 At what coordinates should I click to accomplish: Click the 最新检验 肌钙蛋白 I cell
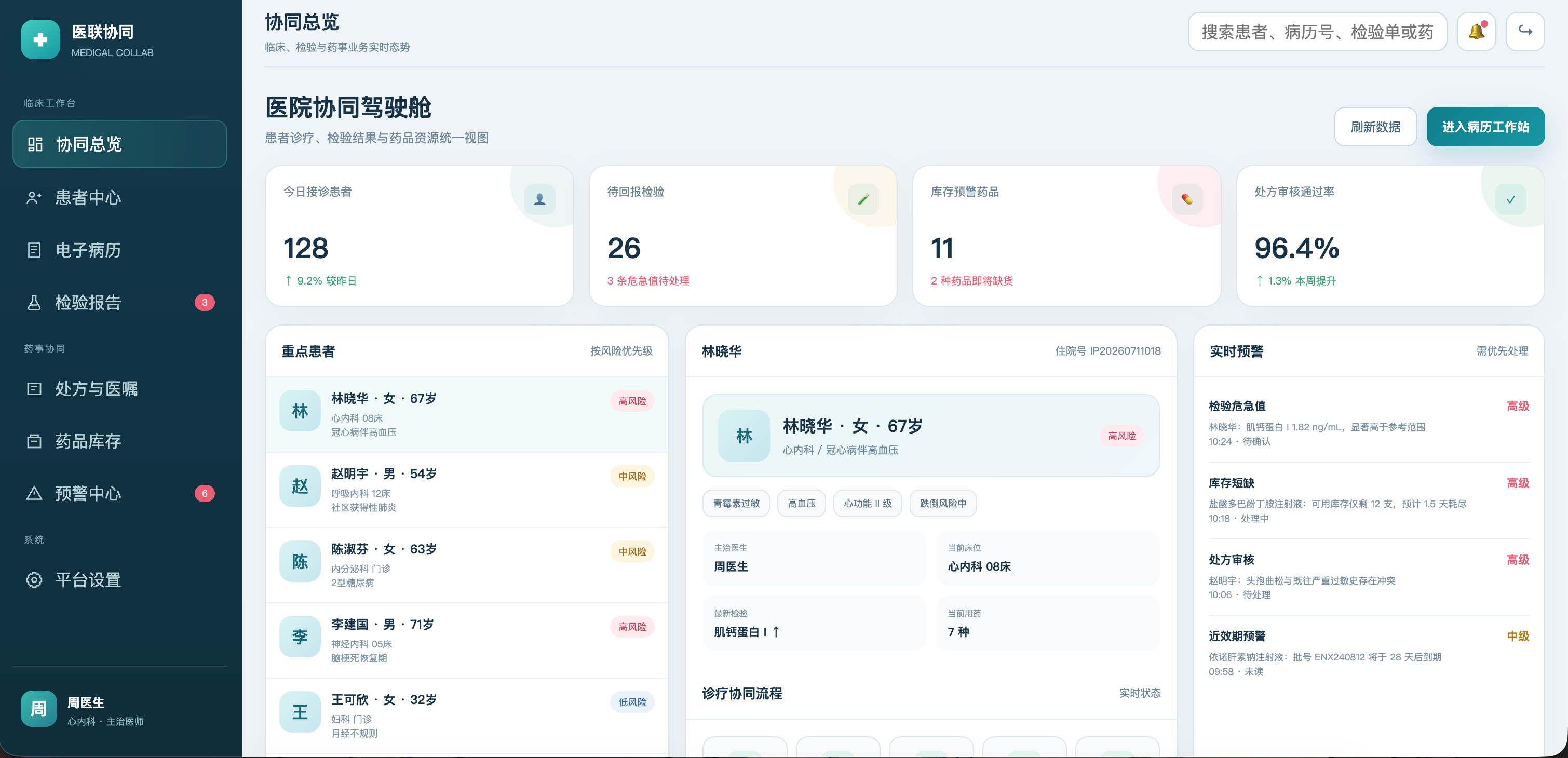(814, 624)
